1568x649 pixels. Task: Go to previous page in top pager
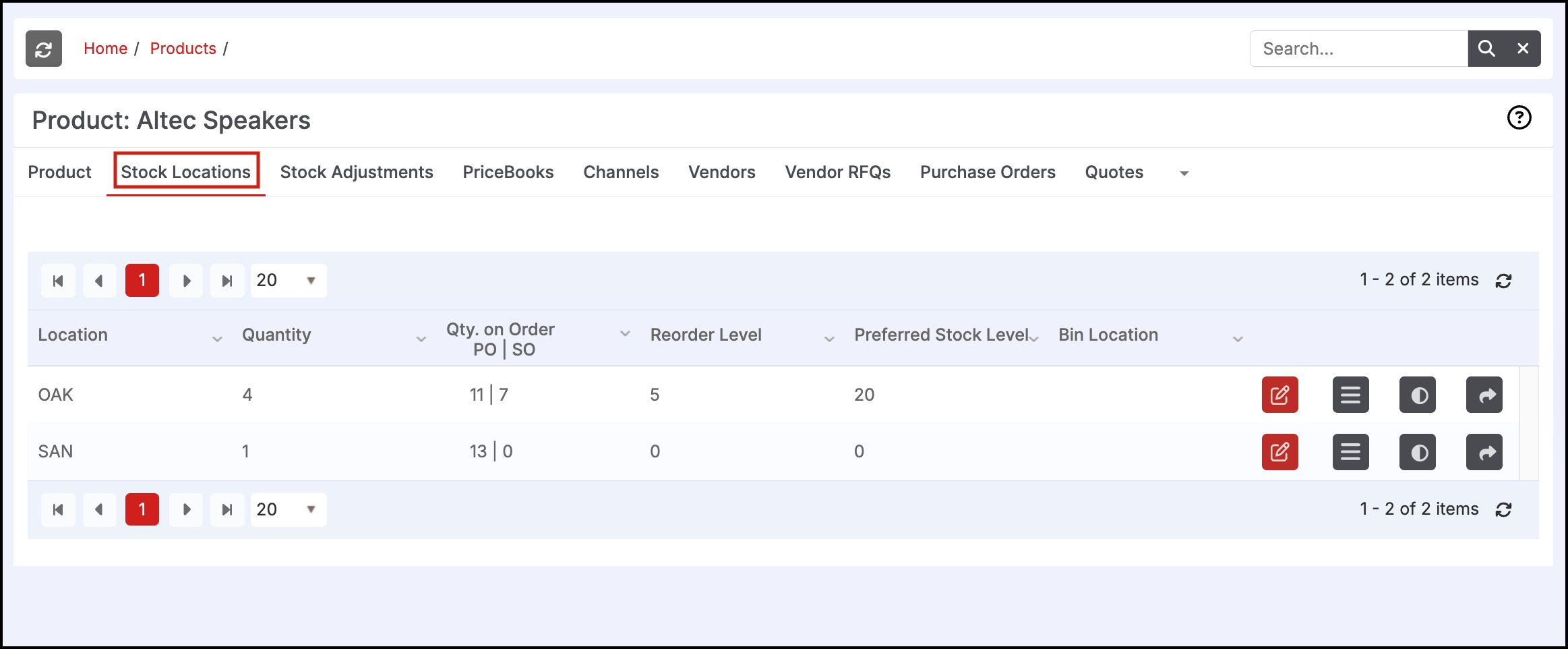pos(100,281)
